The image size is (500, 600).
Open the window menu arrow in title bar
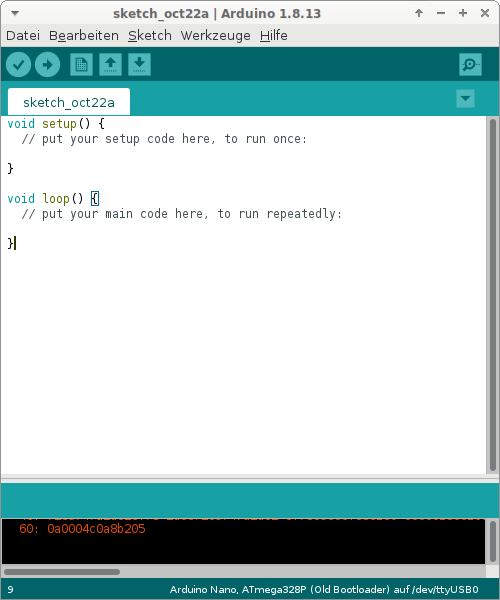15,13
